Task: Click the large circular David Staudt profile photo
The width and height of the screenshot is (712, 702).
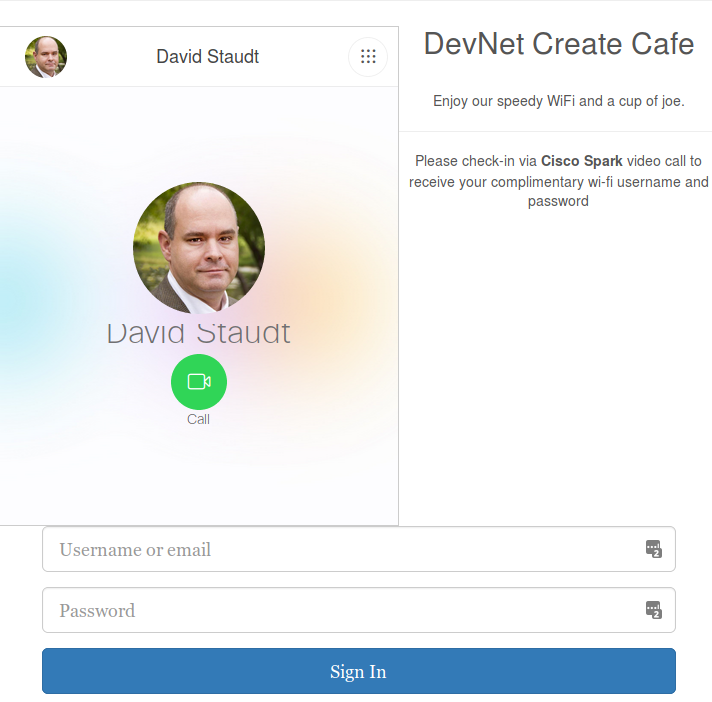Action: point(199,248)
